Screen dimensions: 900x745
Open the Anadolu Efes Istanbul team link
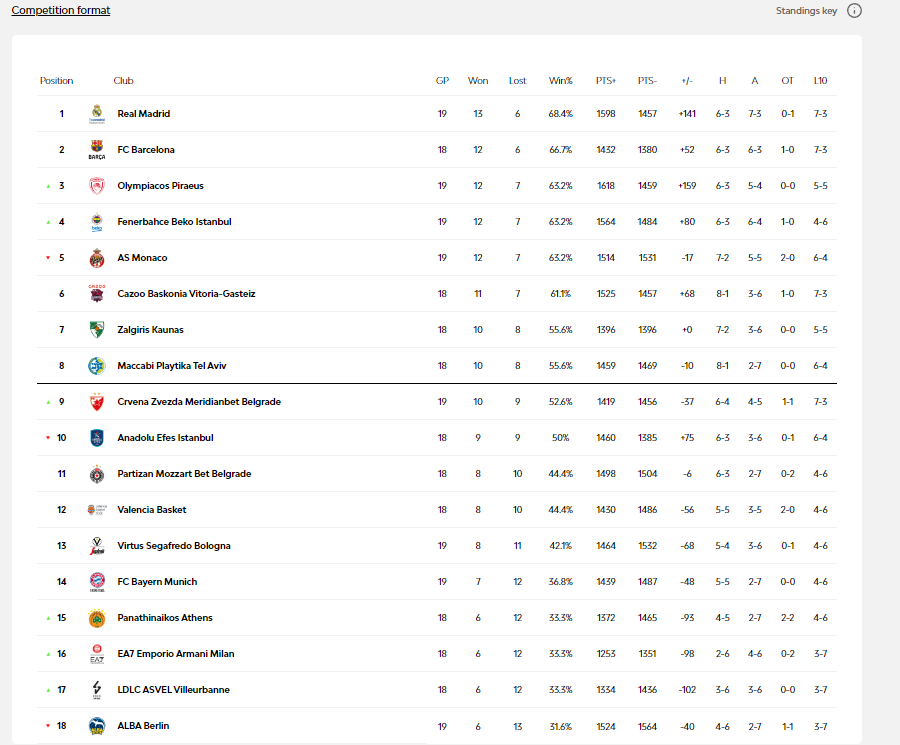pyautogui.click(x=165, y=438)
